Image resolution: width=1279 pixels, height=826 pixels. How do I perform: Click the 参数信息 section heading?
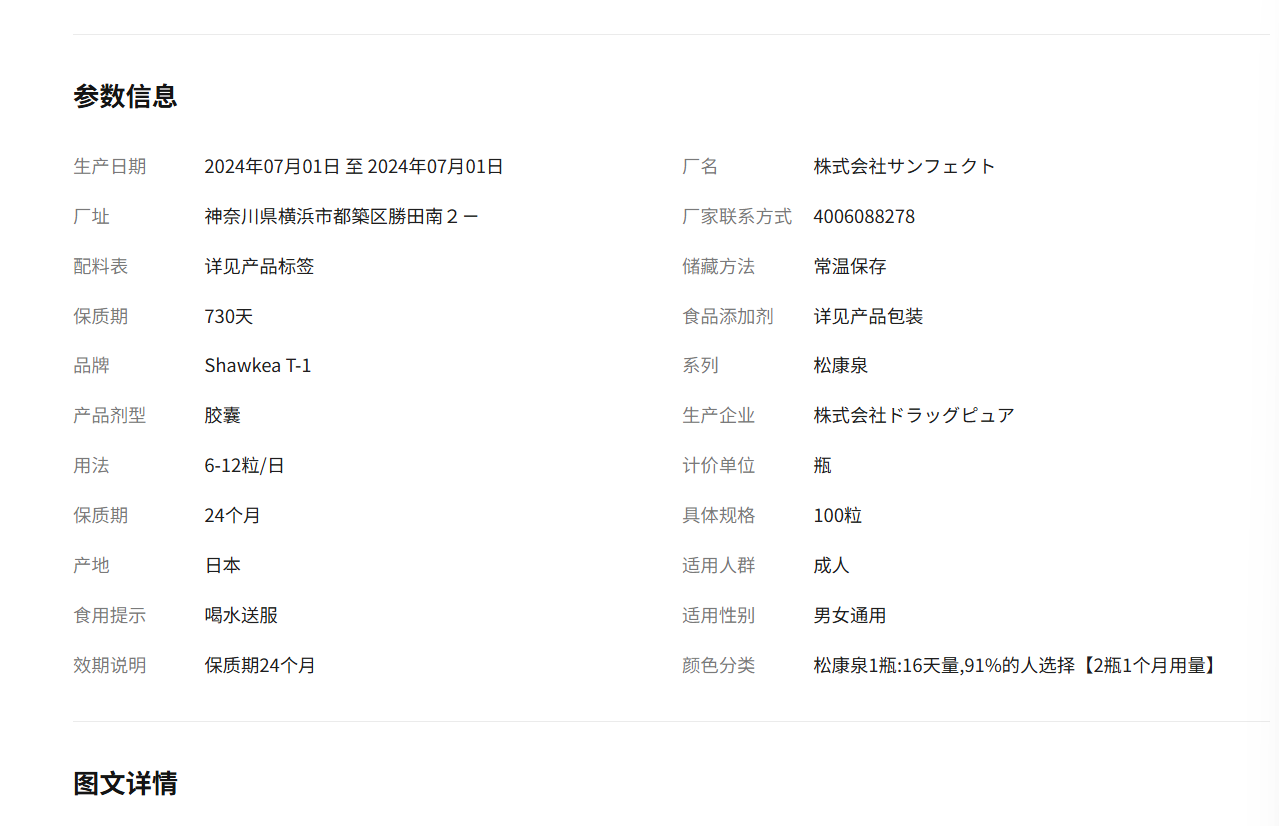pyautogui.click(x=125, y=96)
